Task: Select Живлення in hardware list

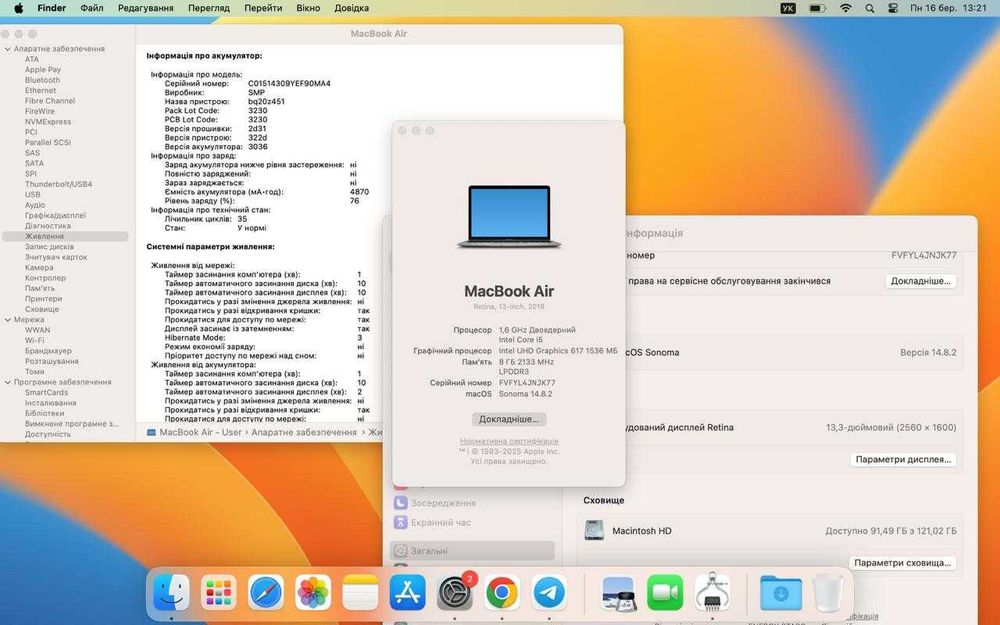Action: (65, 236)
